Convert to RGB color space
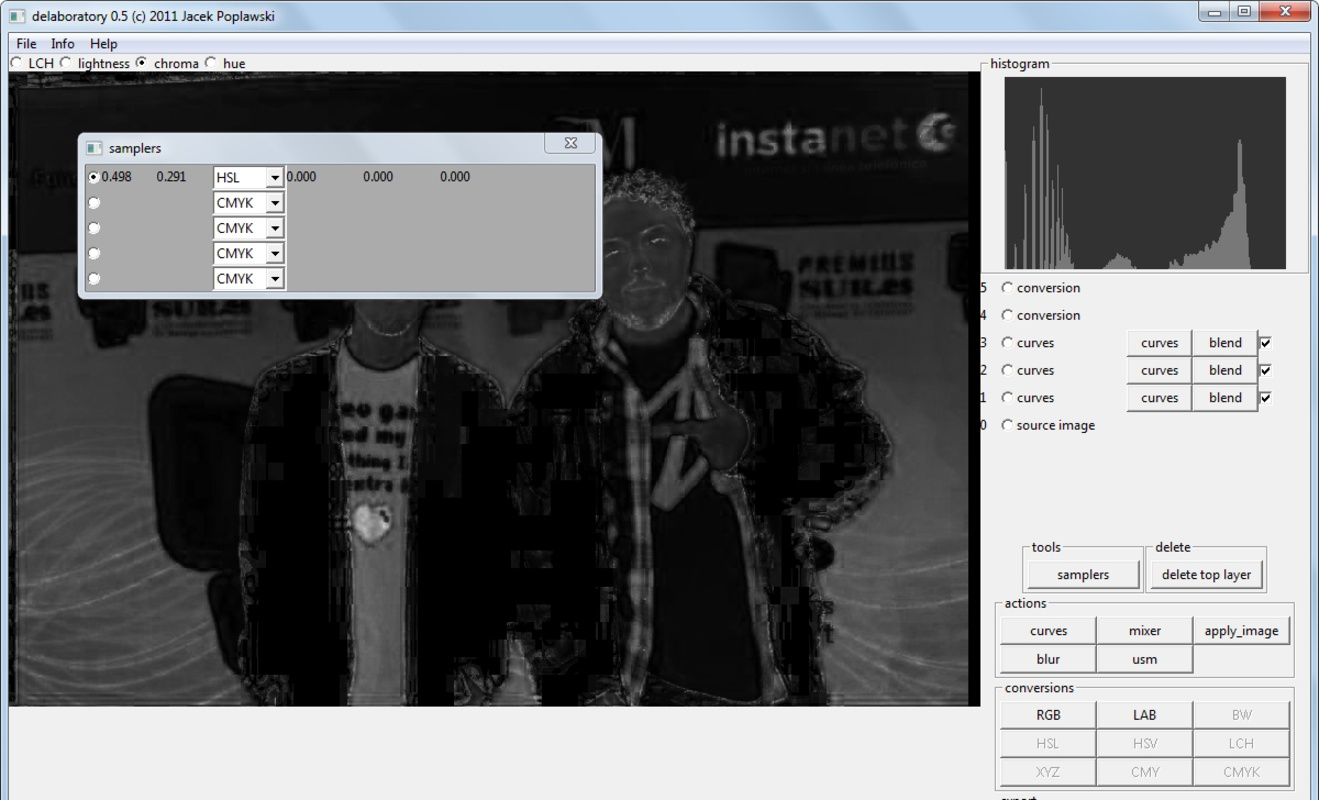 click(x=1048, y=715)
